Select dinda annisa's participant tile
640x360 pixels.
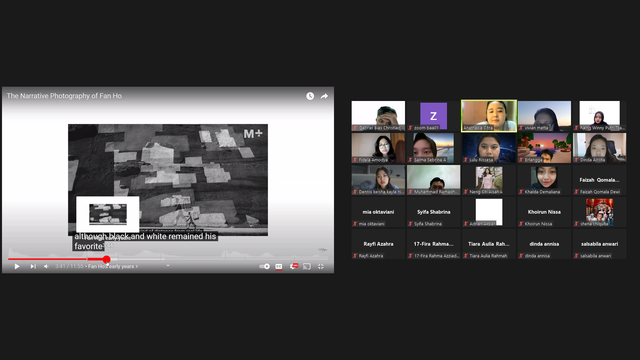[544, 244]
